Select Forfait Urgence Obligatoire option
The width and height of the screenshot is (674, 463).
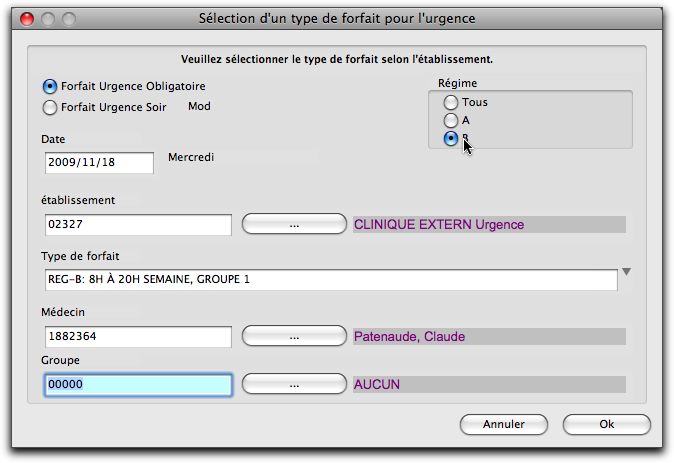[x=50, y=86]
